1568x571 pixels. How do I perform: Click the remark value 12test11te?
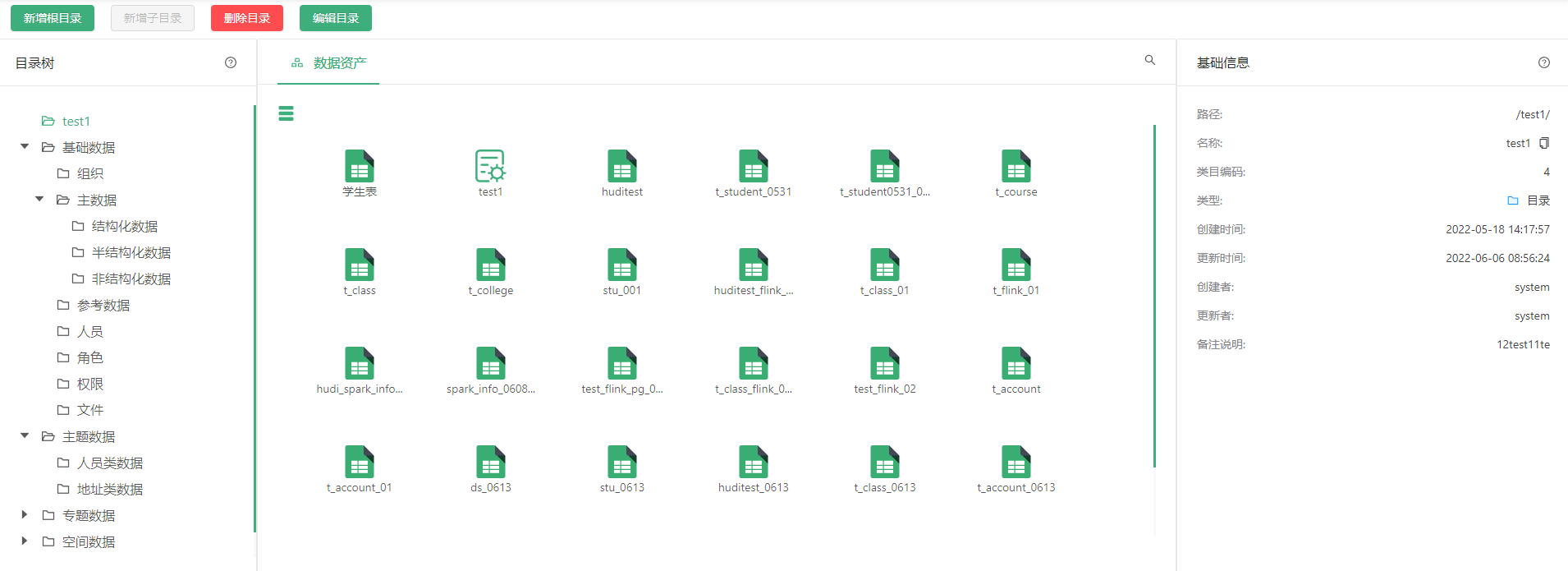pyautogui.click(x=1523, y=344)
